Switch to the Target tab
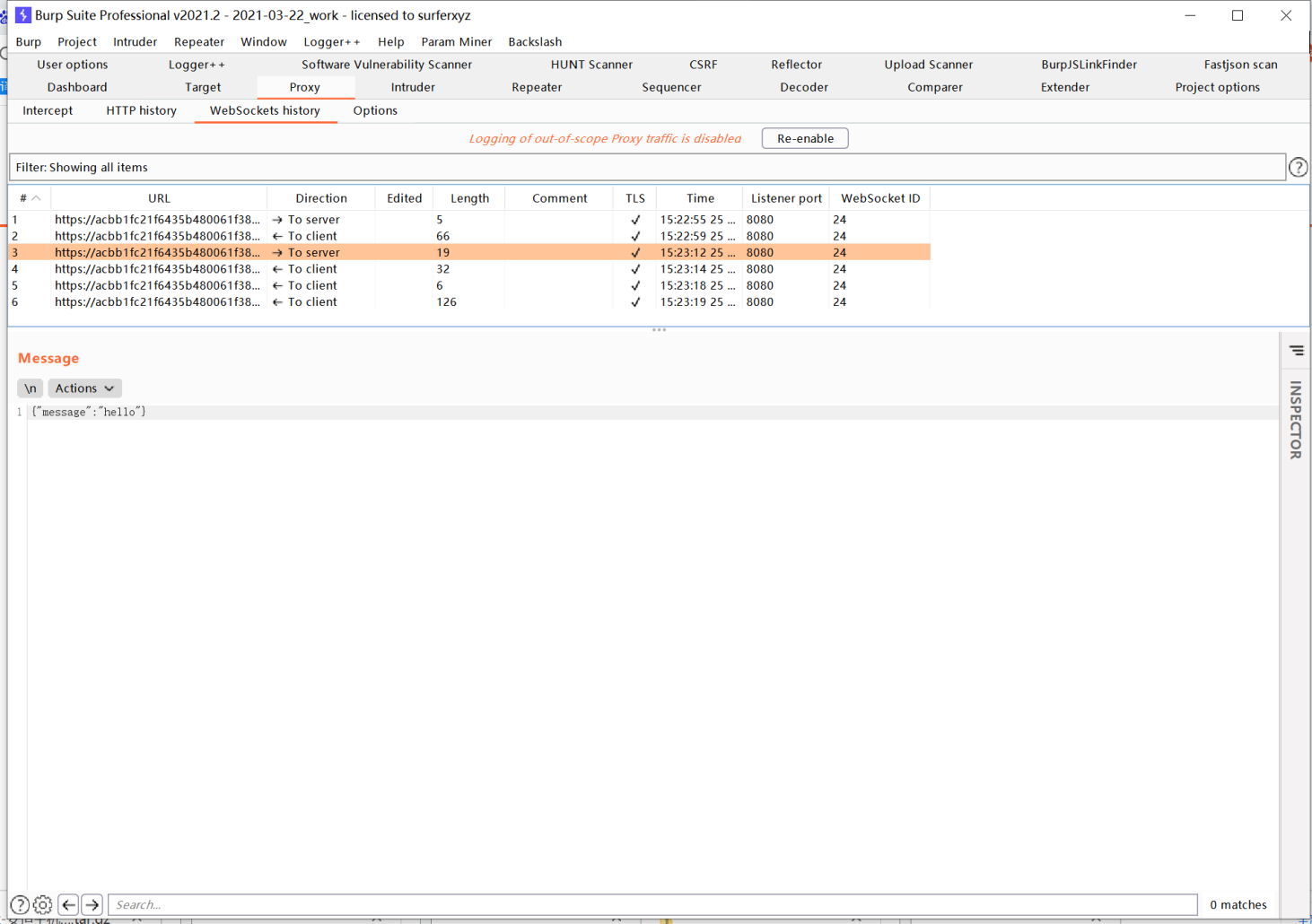The width and height of the screenshot is (1312, 924). [x=203, y=87]
